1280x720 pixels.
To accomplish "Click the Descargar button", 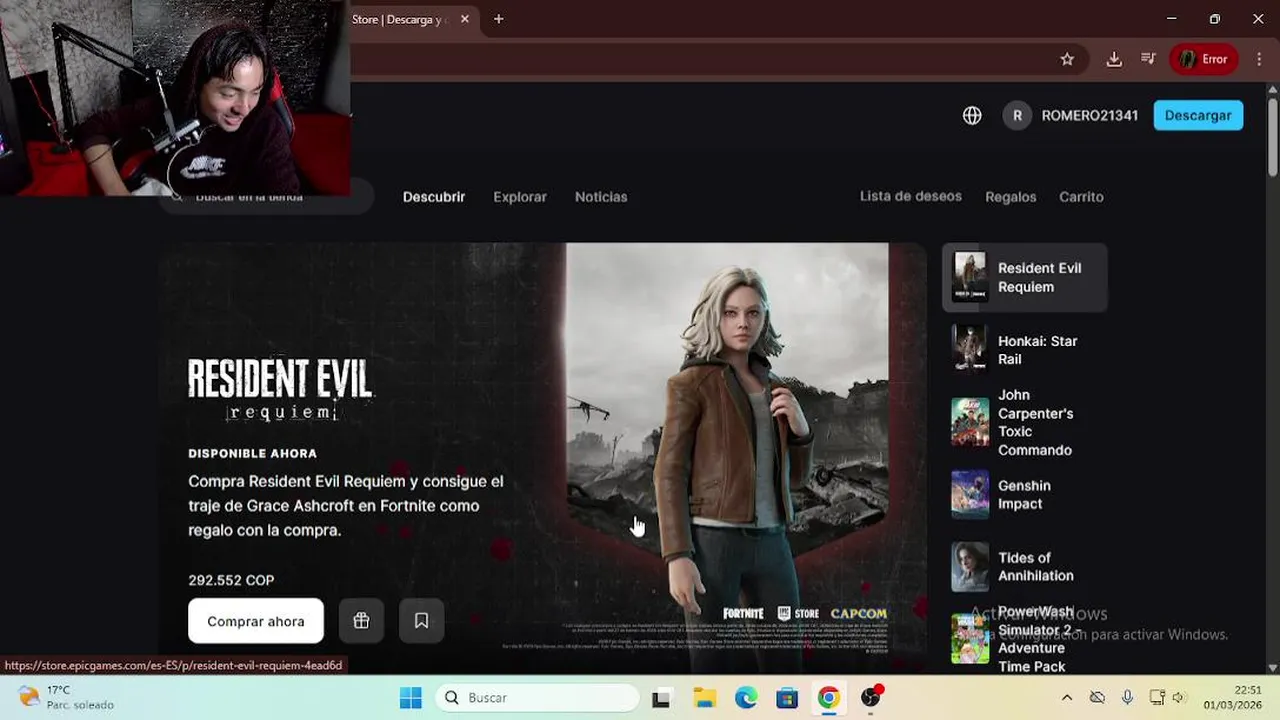I will click(1198, 115).
